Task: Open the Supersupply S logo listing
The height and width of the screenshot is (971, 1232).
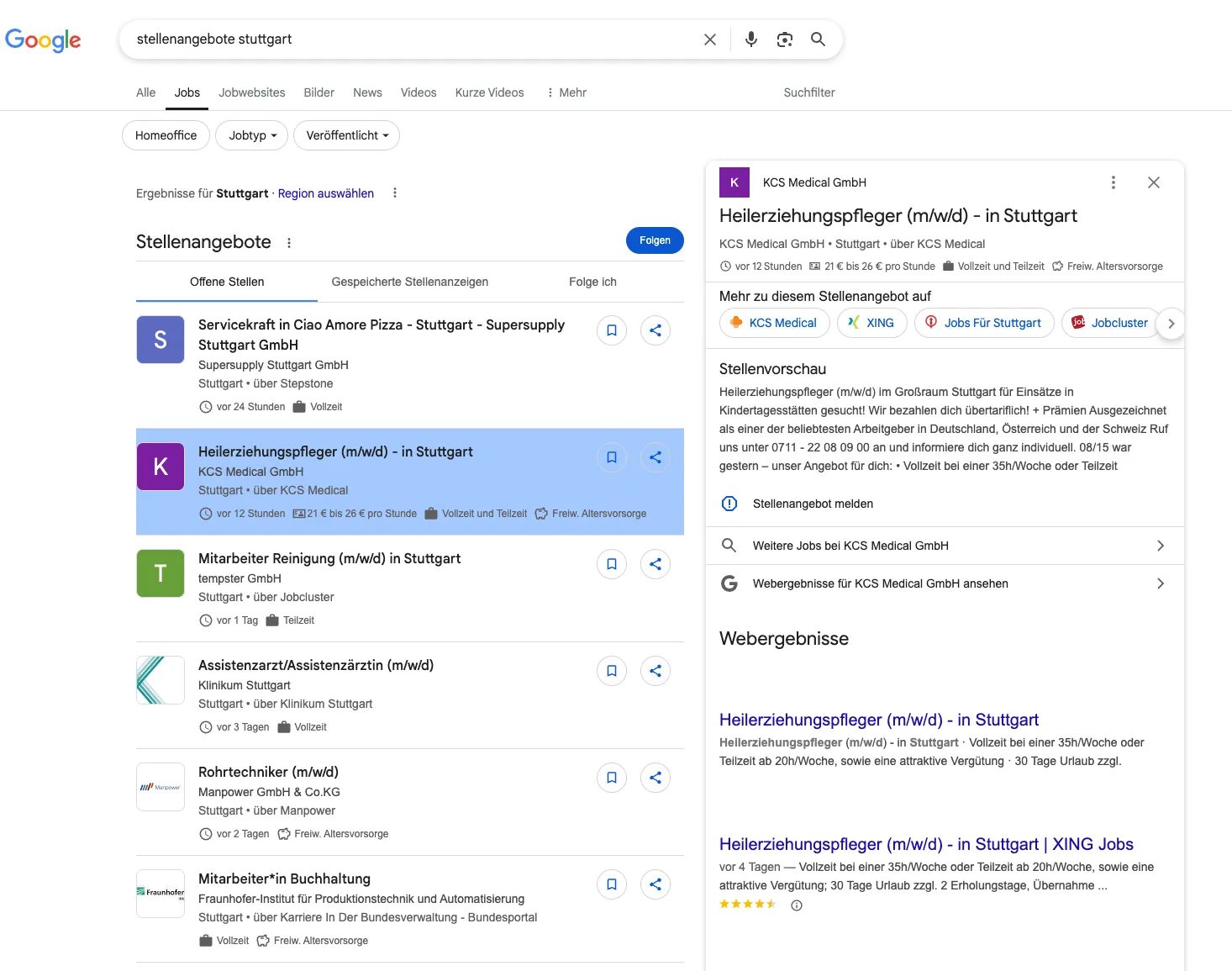Action: point(161,340)
